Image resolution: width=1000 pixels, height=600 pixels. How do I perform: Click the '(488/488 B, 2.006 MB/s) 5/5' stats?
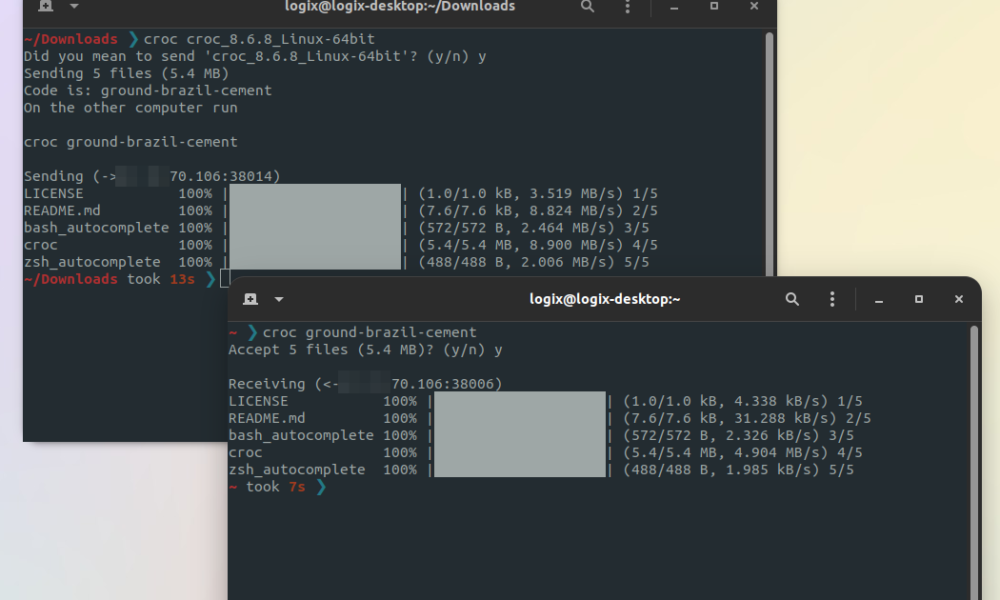tap(534, 262)
